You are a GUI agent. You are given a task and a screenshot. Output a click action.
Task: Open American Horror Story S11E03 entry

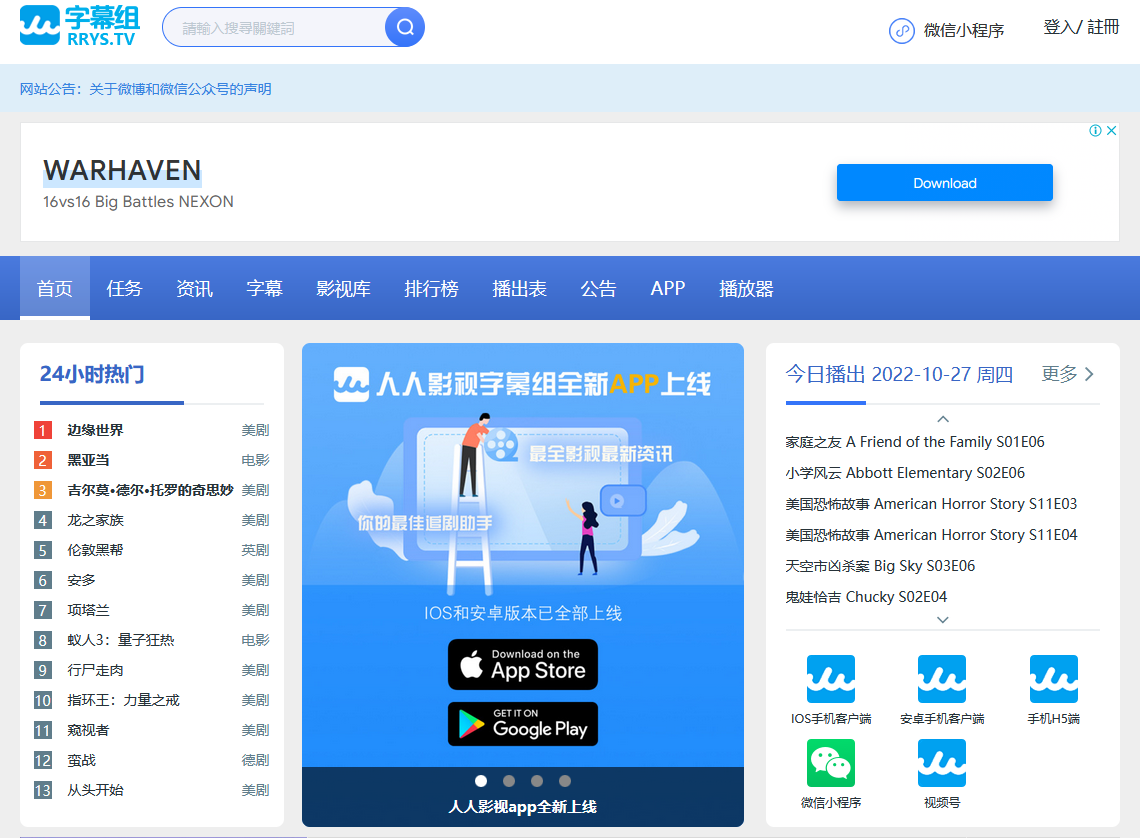[931, 504]
